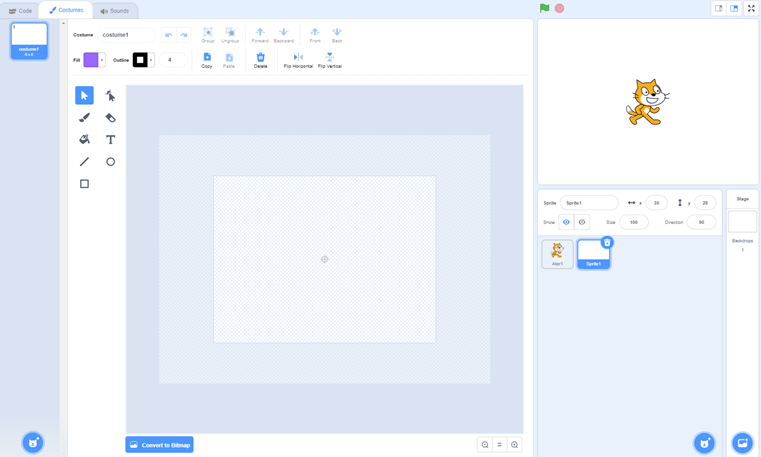The width and height of the screenshot is (761, 457).
Task: Open the Costumes tab
Action: [x=66, y=10]
